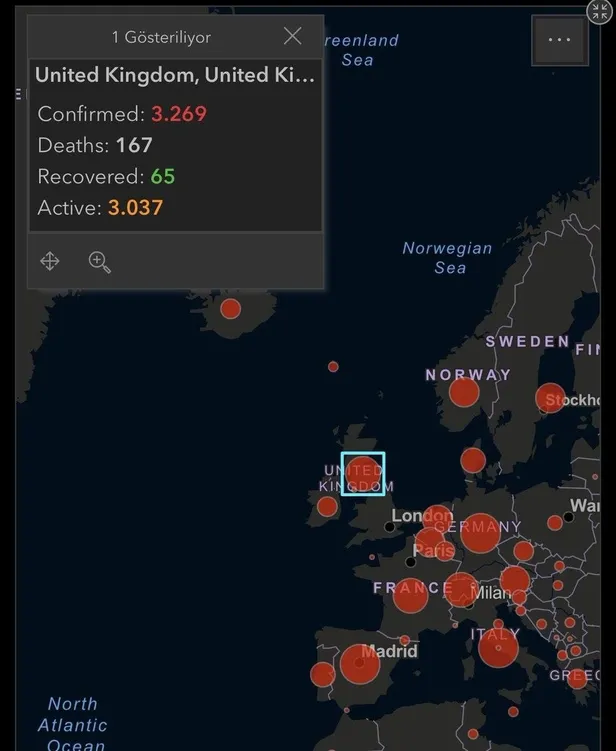Click the pan icon in the popup

(x=50, y=261)
